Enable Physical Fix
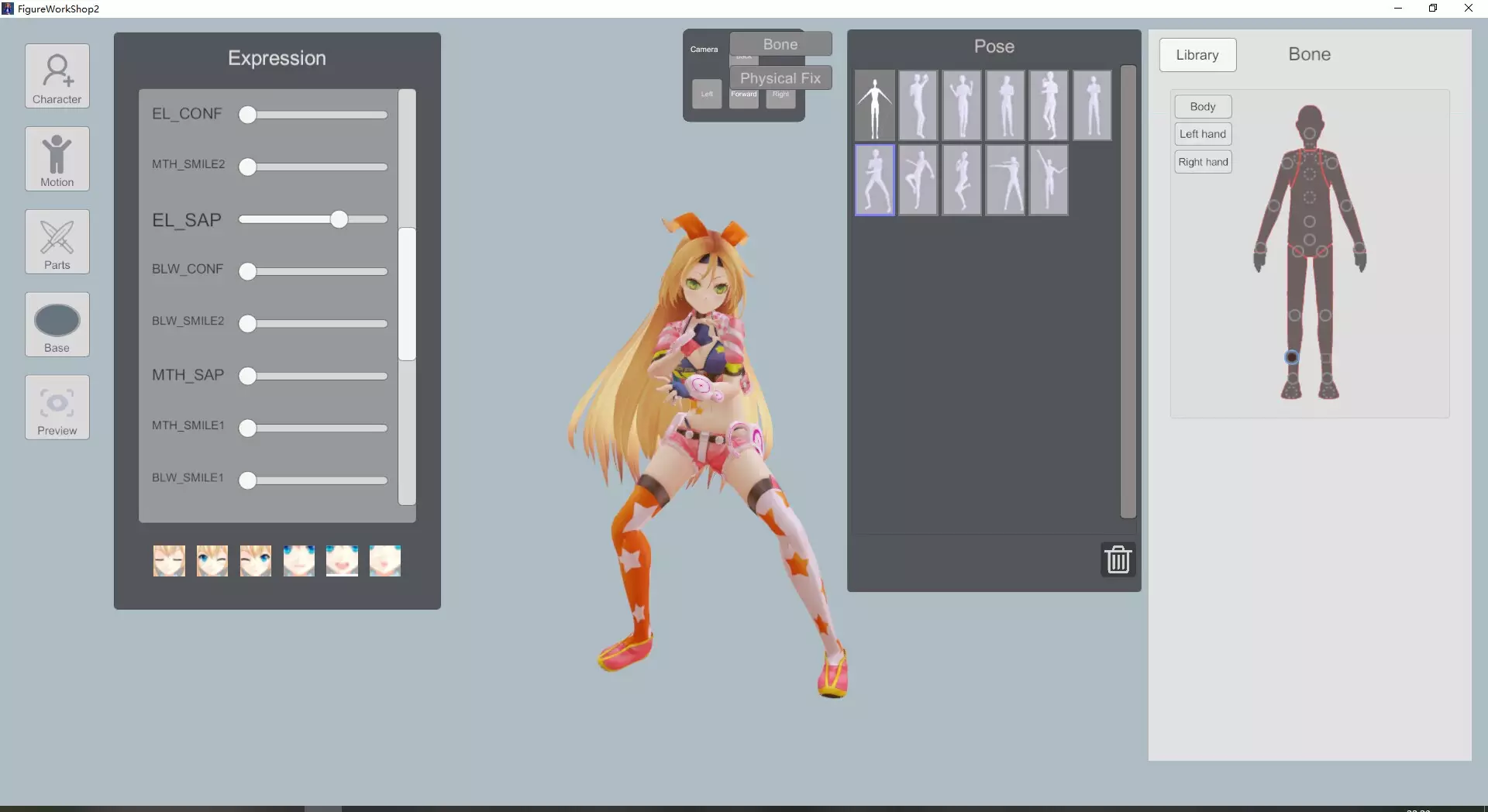 [780, 77]
